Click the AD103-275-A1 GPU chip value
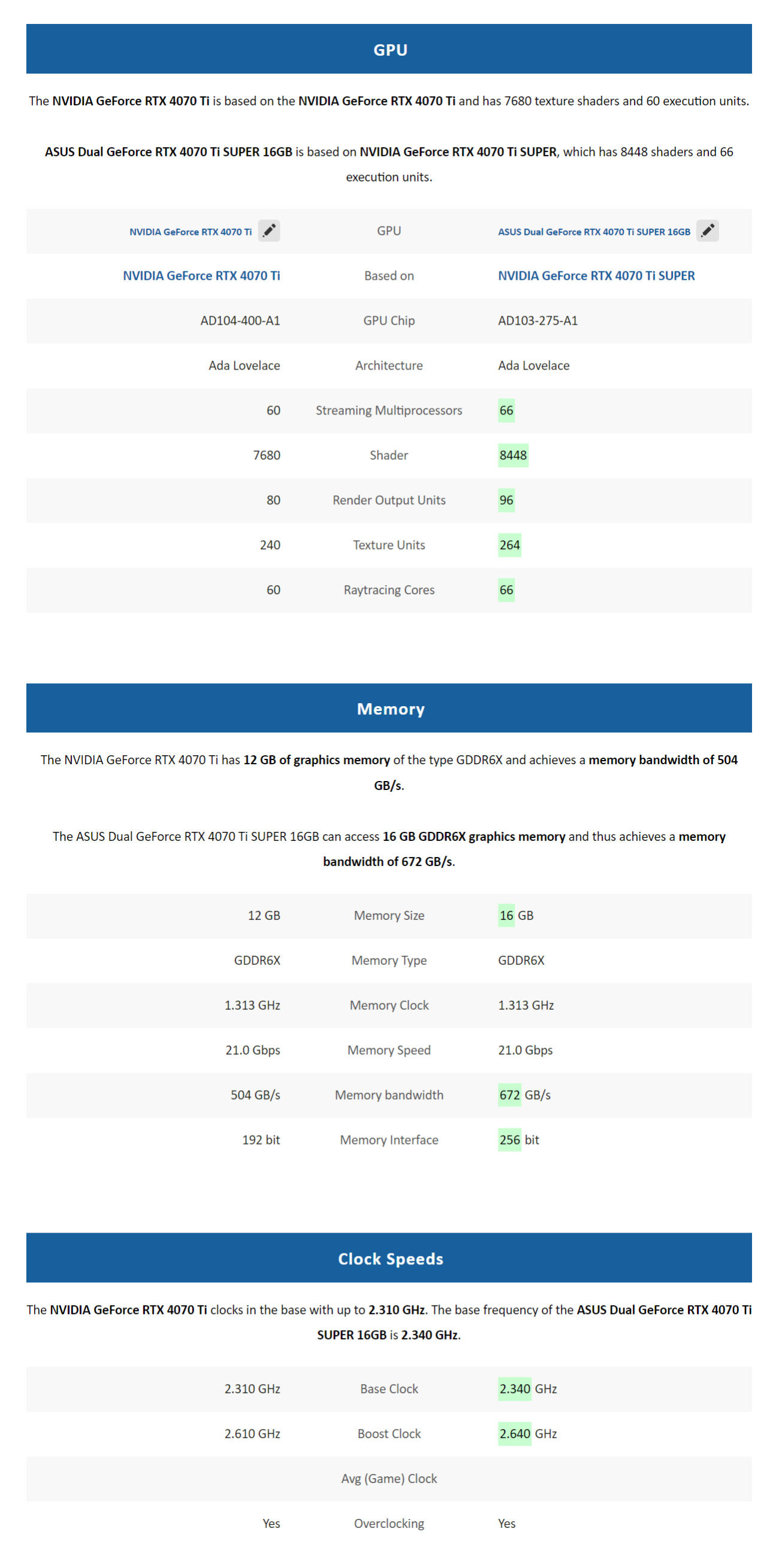767x1568 pixels. click(x=537, y=321)
